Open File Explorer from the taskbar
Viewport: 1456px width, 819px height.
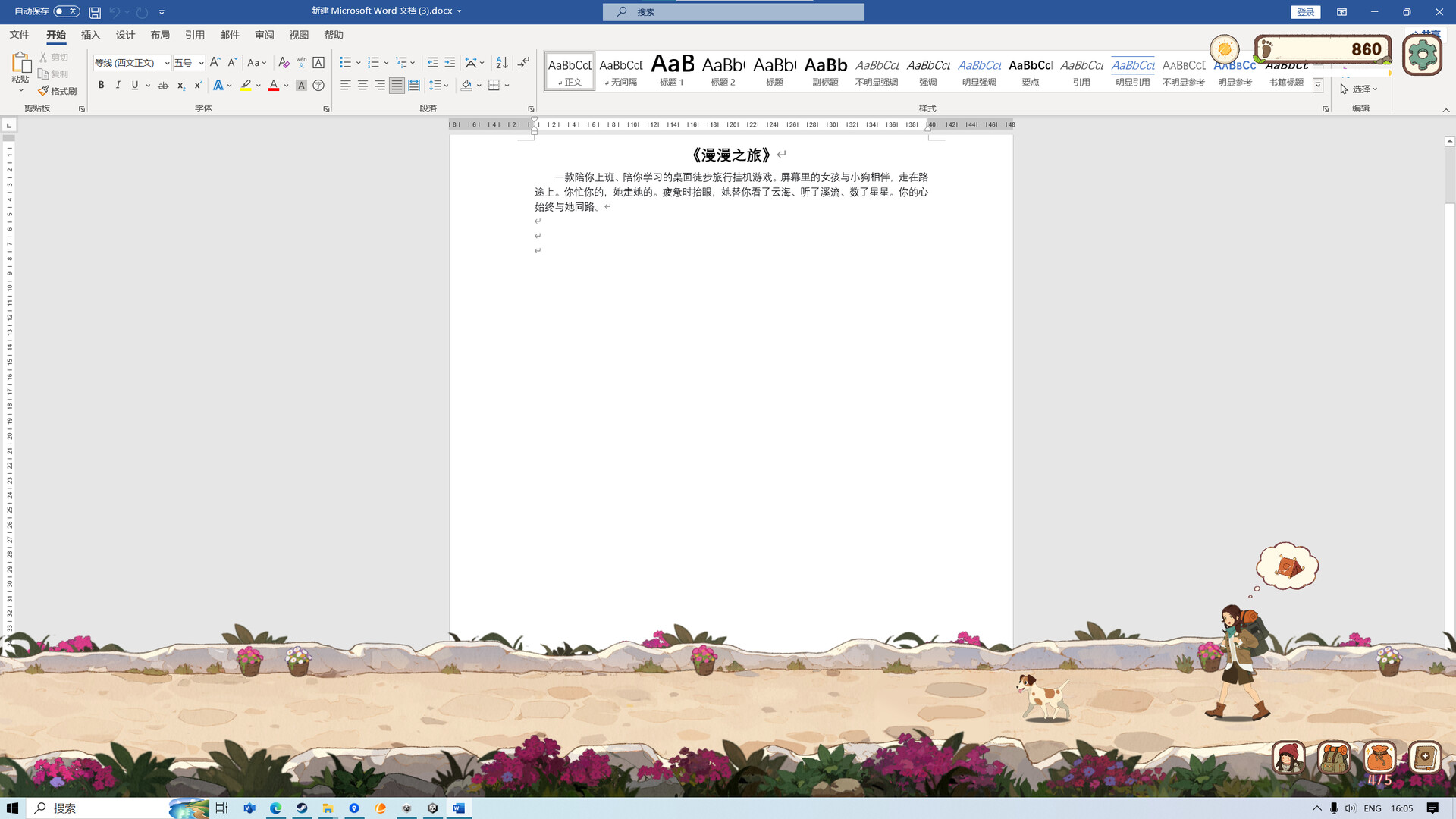328,808
